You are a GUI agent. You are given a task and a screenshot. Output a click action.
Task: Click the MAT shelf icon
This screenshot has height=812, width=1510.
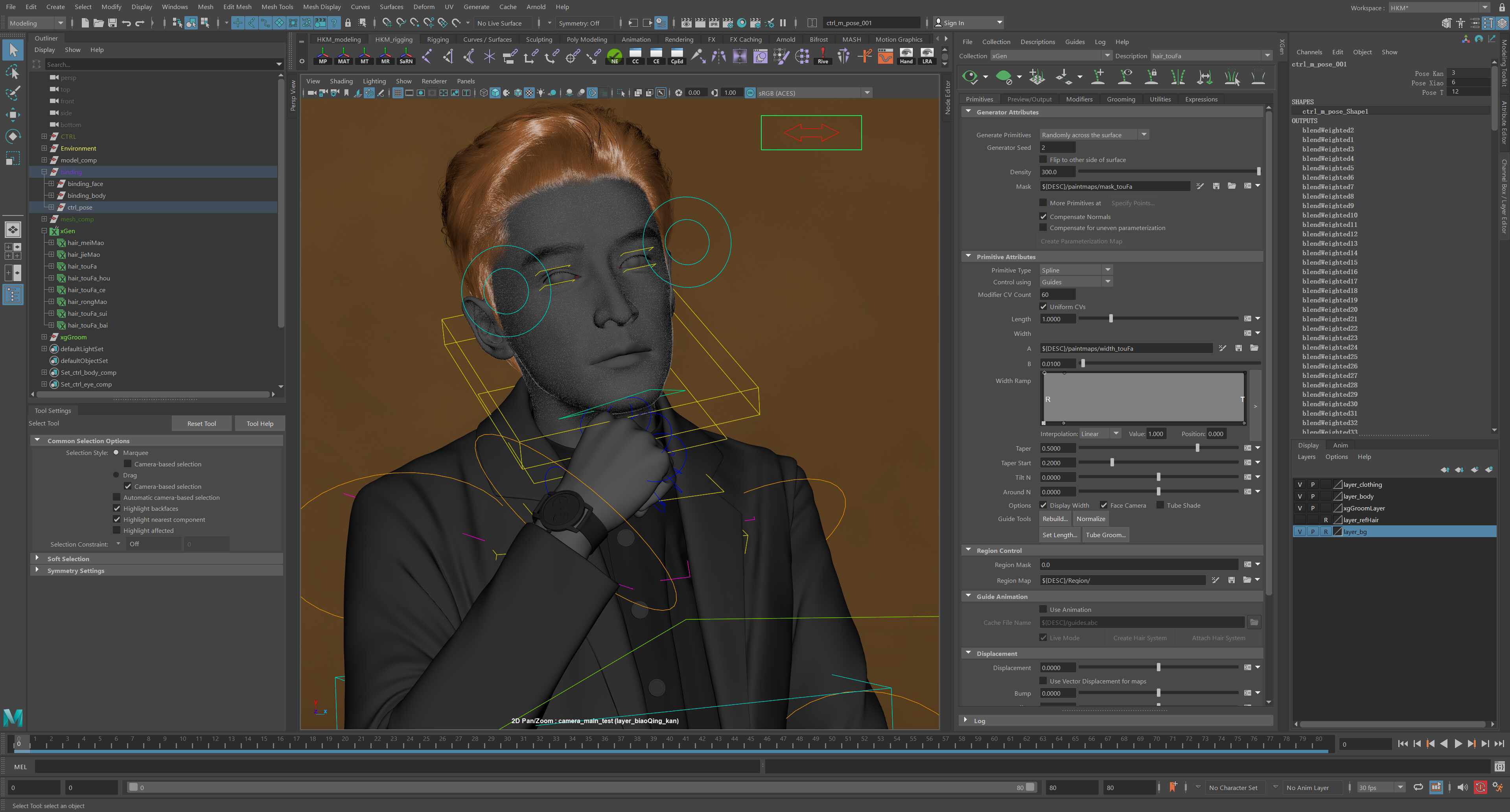pyautogui.click(x=344, y=56)
